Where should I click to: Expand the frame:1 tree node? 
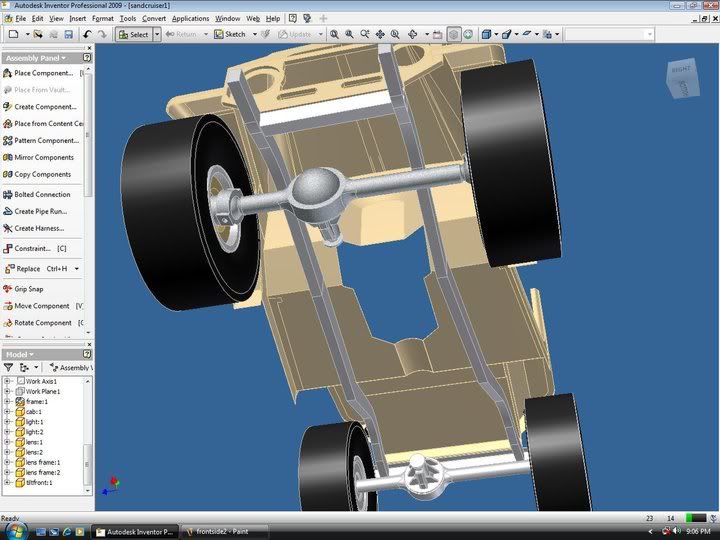pyautogui.click(x=7, y=401)
